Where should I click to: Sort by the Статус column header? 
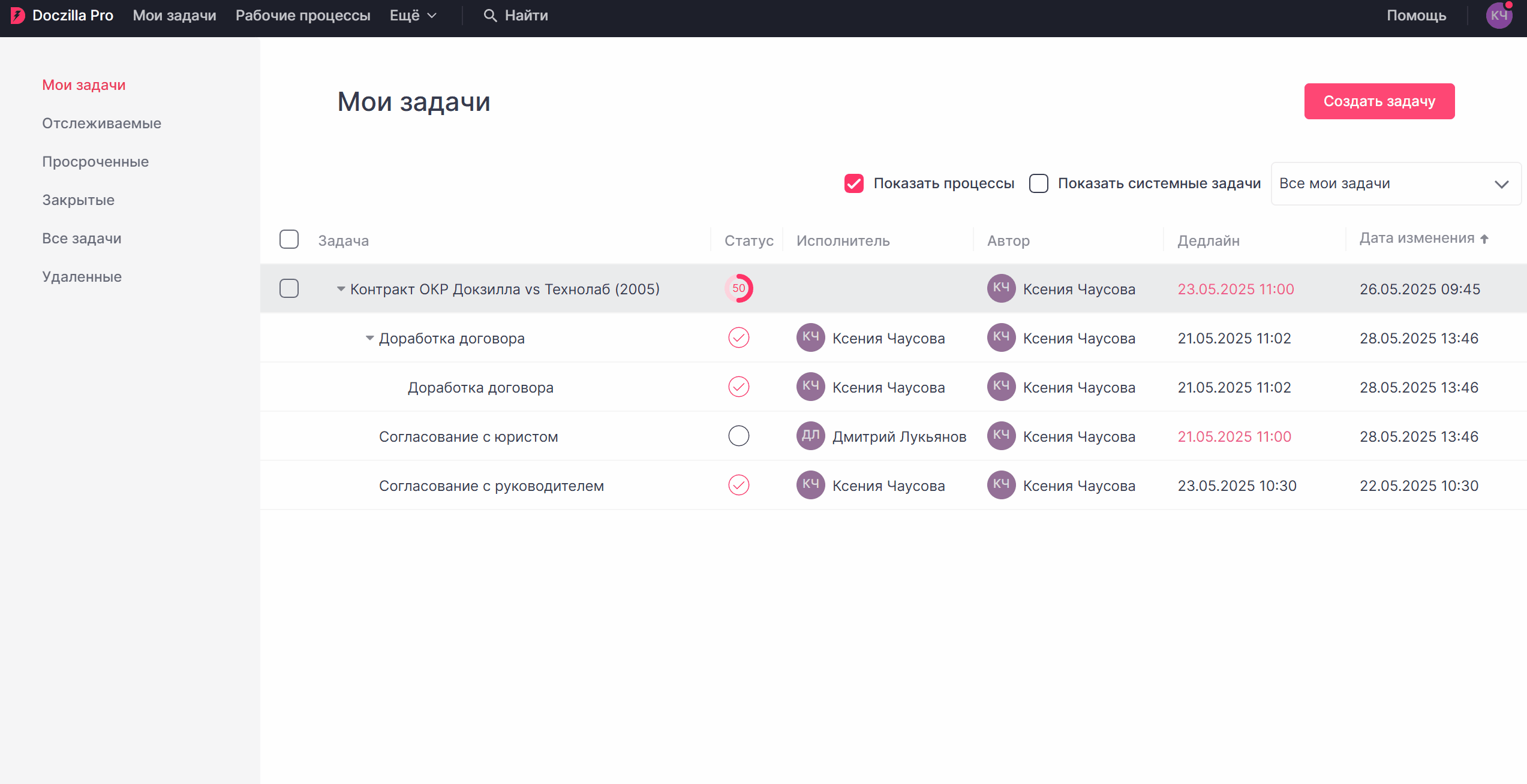749,241
